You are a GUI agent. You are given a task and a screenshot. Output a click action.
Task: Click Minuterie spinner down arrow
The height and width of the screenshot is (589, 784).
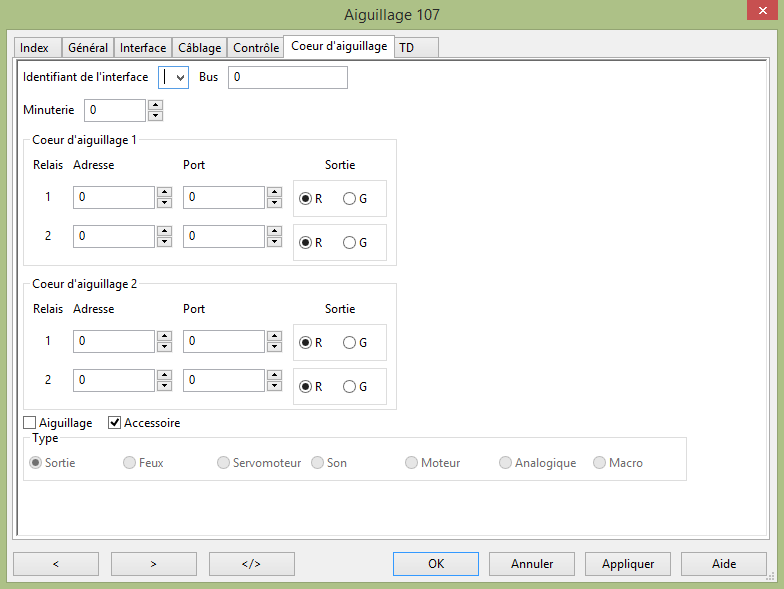coord(155,116)
